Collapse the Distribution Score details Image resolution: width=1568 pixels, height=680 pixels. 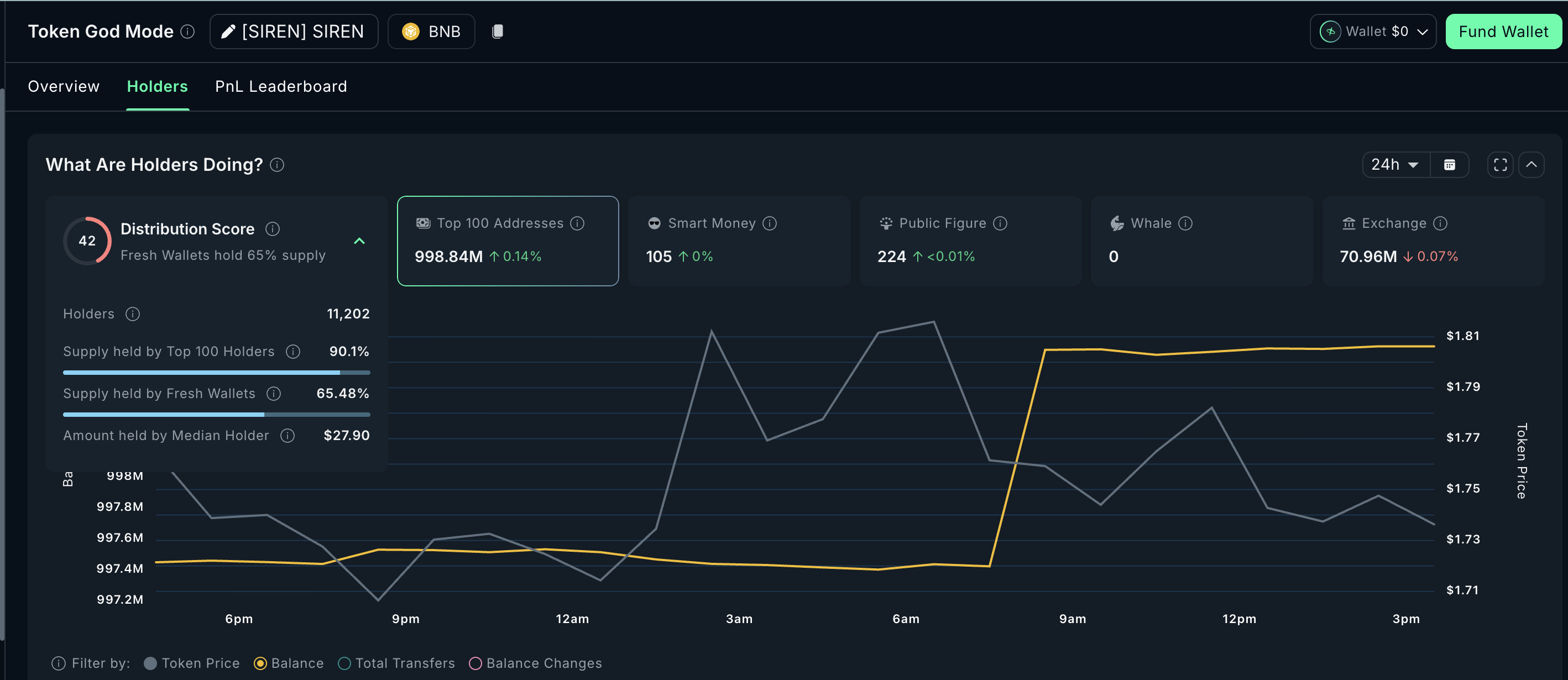(x=359, y=241)
